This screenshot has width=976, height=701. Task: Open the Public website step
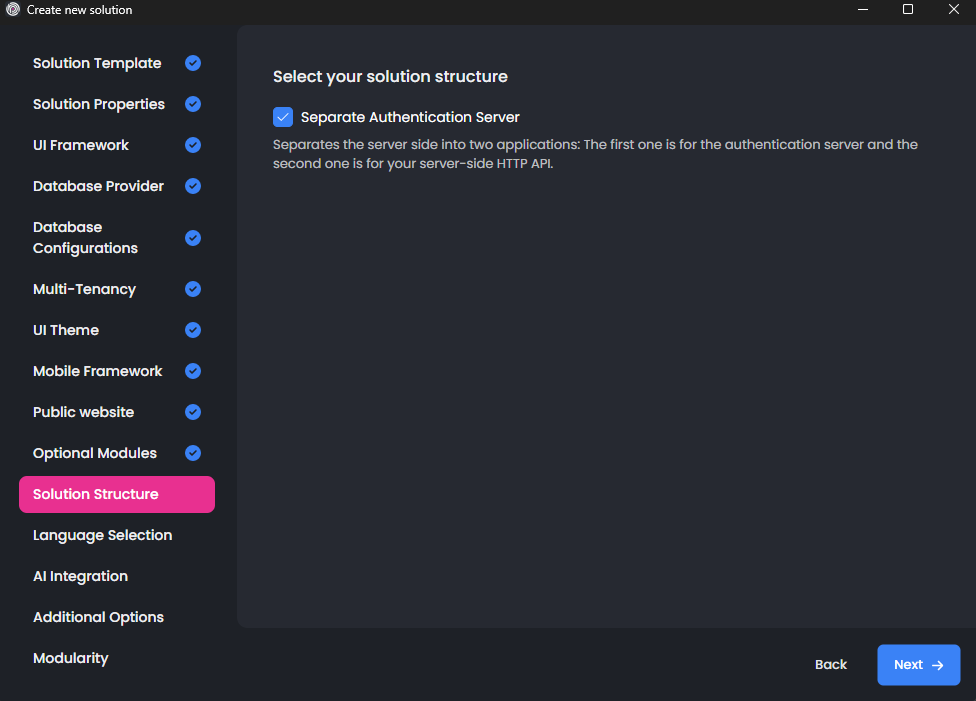[83, 412]
